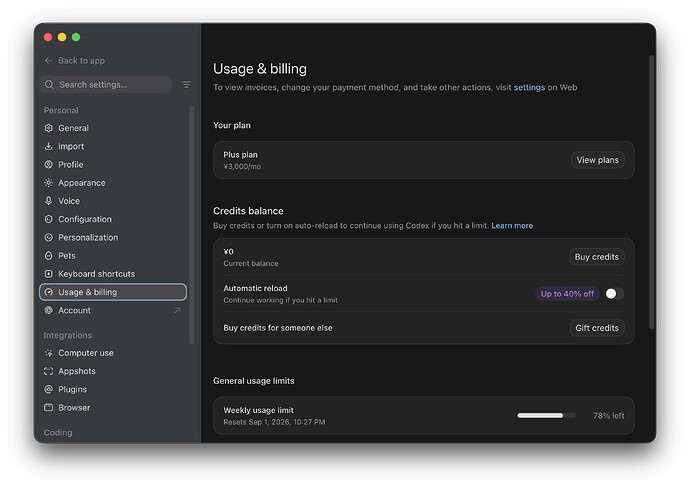Select the Profile menu item

113,165
